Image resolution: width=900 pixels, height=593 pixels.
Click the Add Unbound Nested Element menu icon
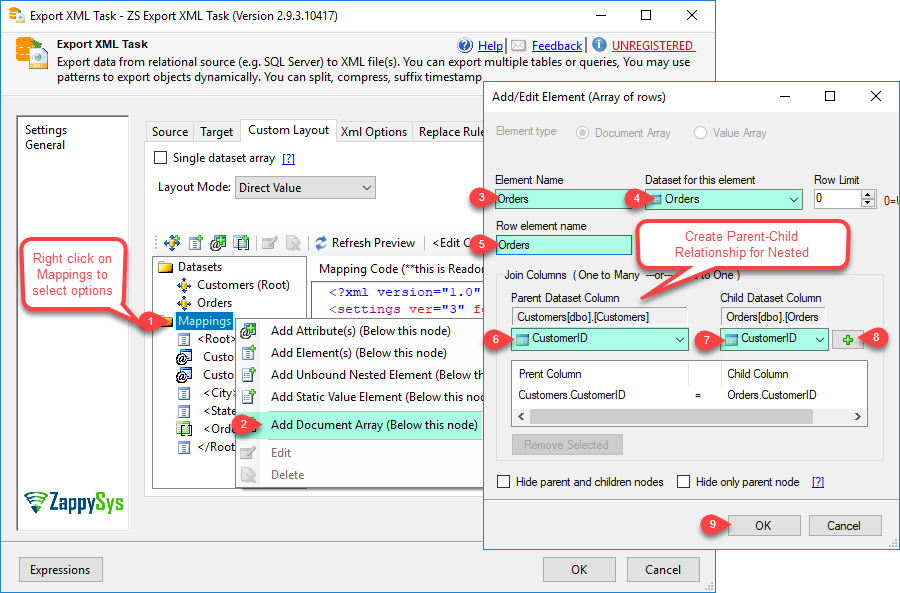(249, 375)
